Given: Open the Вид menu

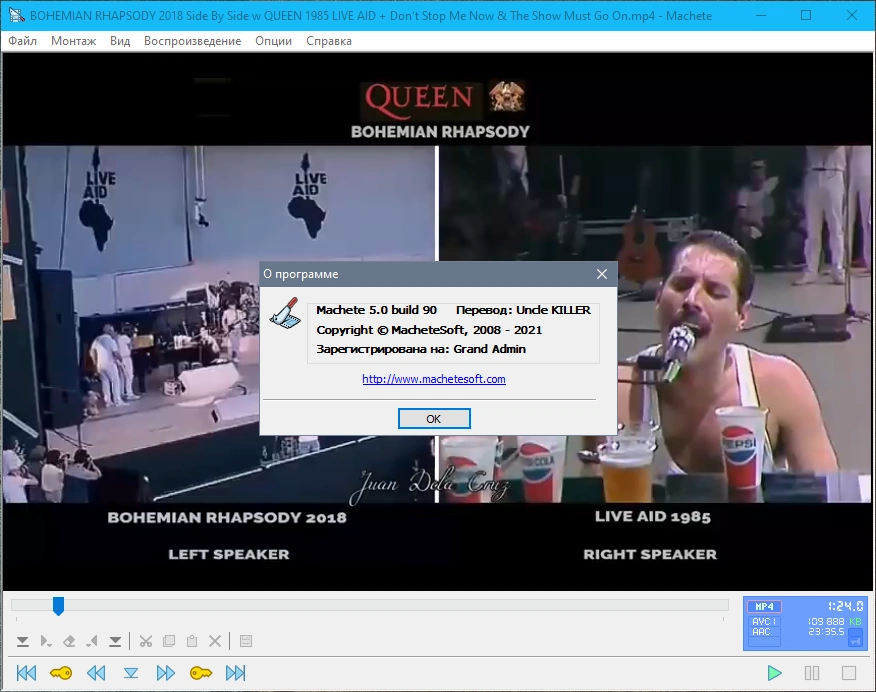Looking at the screenshot, I should 120,41.
